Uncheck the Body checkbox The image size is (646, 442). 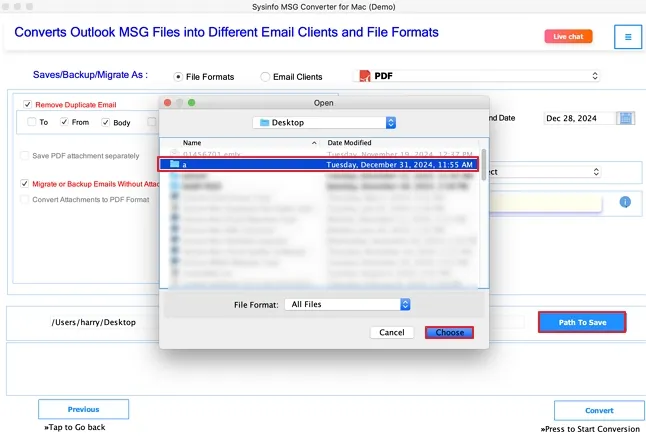[x=105, y=122]
